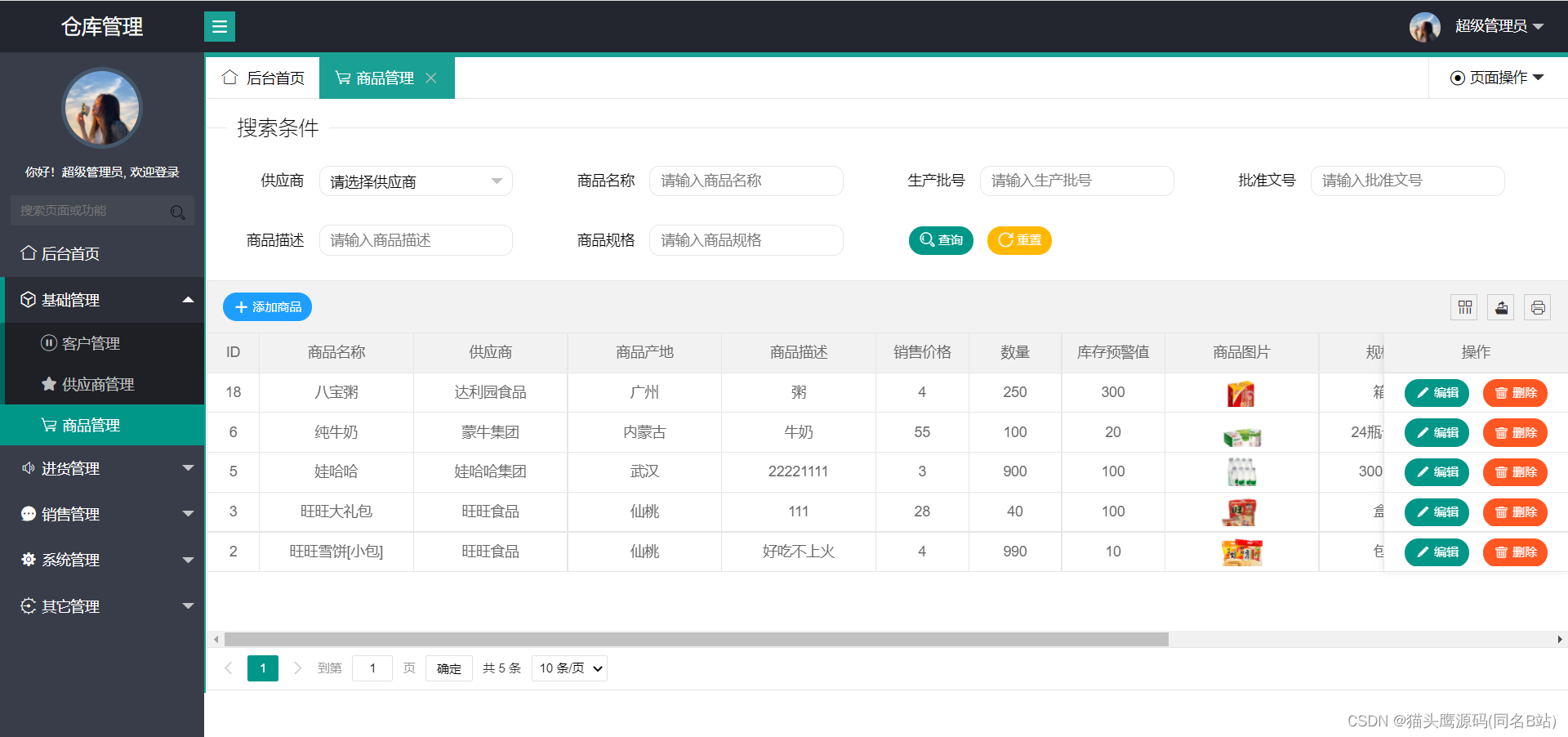Click page number 1 in pagination
Viewport: 1568px width, 737px height.
[x=263, y=668]
